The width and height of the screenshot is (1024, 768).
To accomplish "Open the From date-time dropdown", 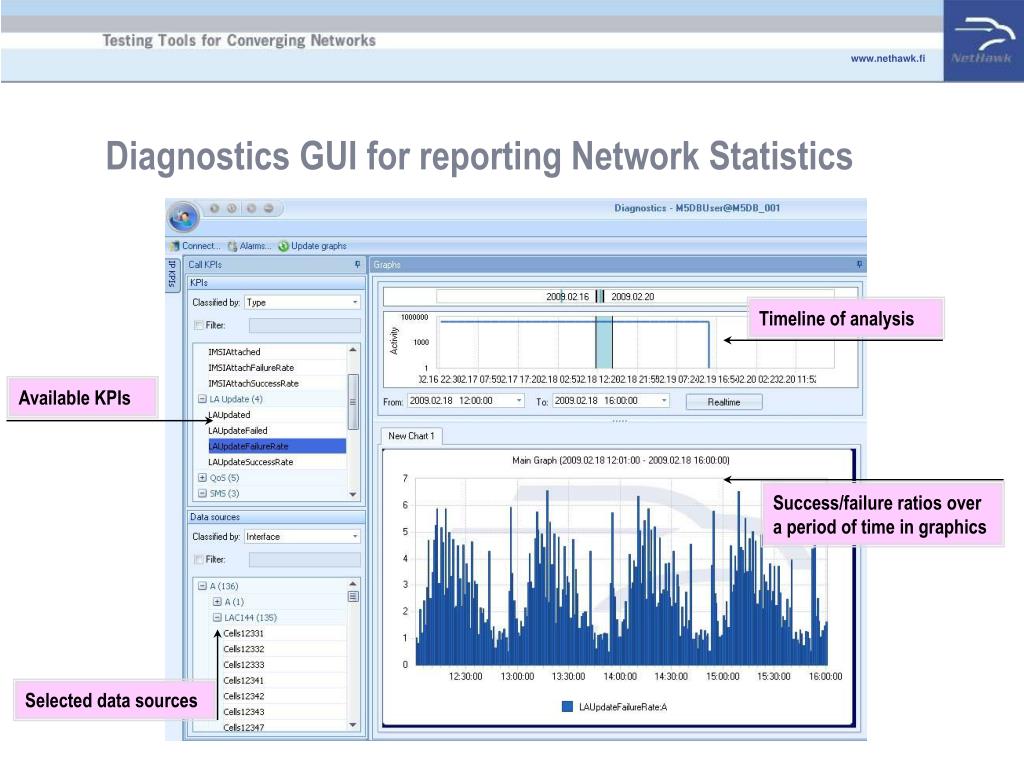I will [x=518, y=401].
